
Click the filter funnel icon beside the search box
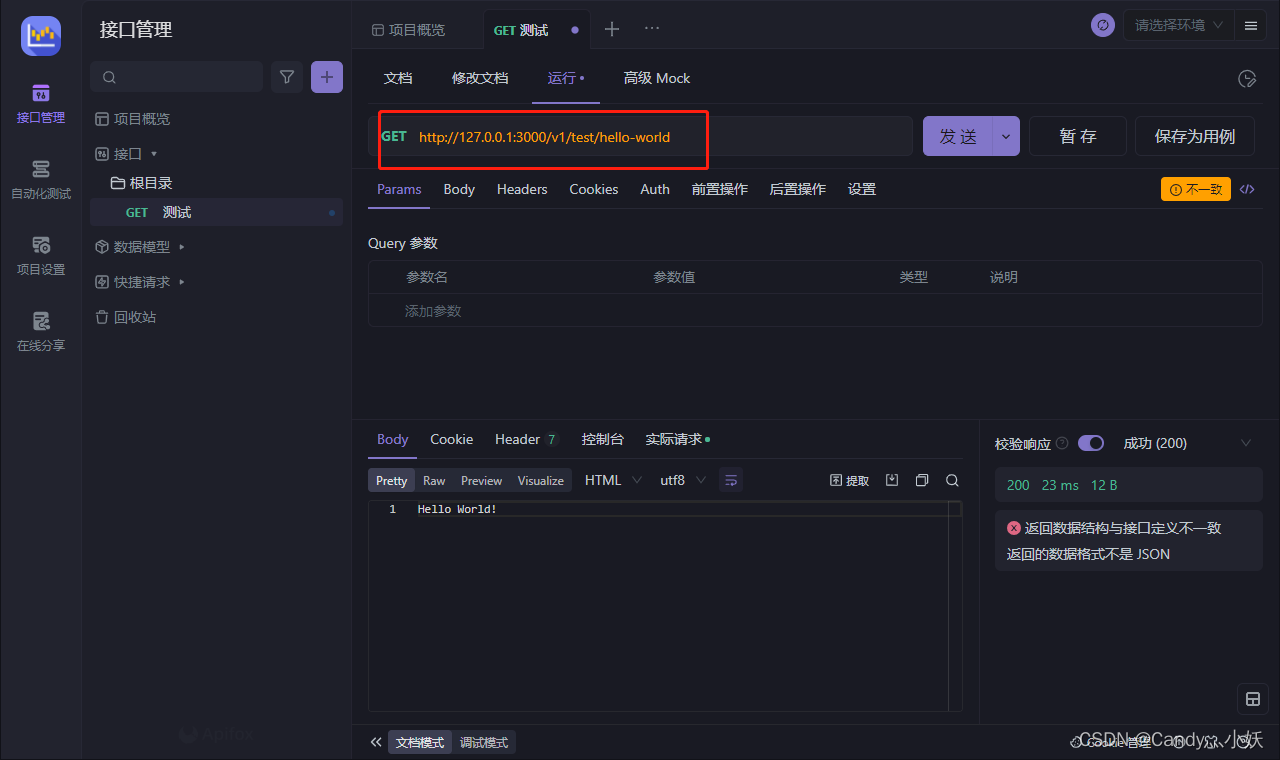287,76
